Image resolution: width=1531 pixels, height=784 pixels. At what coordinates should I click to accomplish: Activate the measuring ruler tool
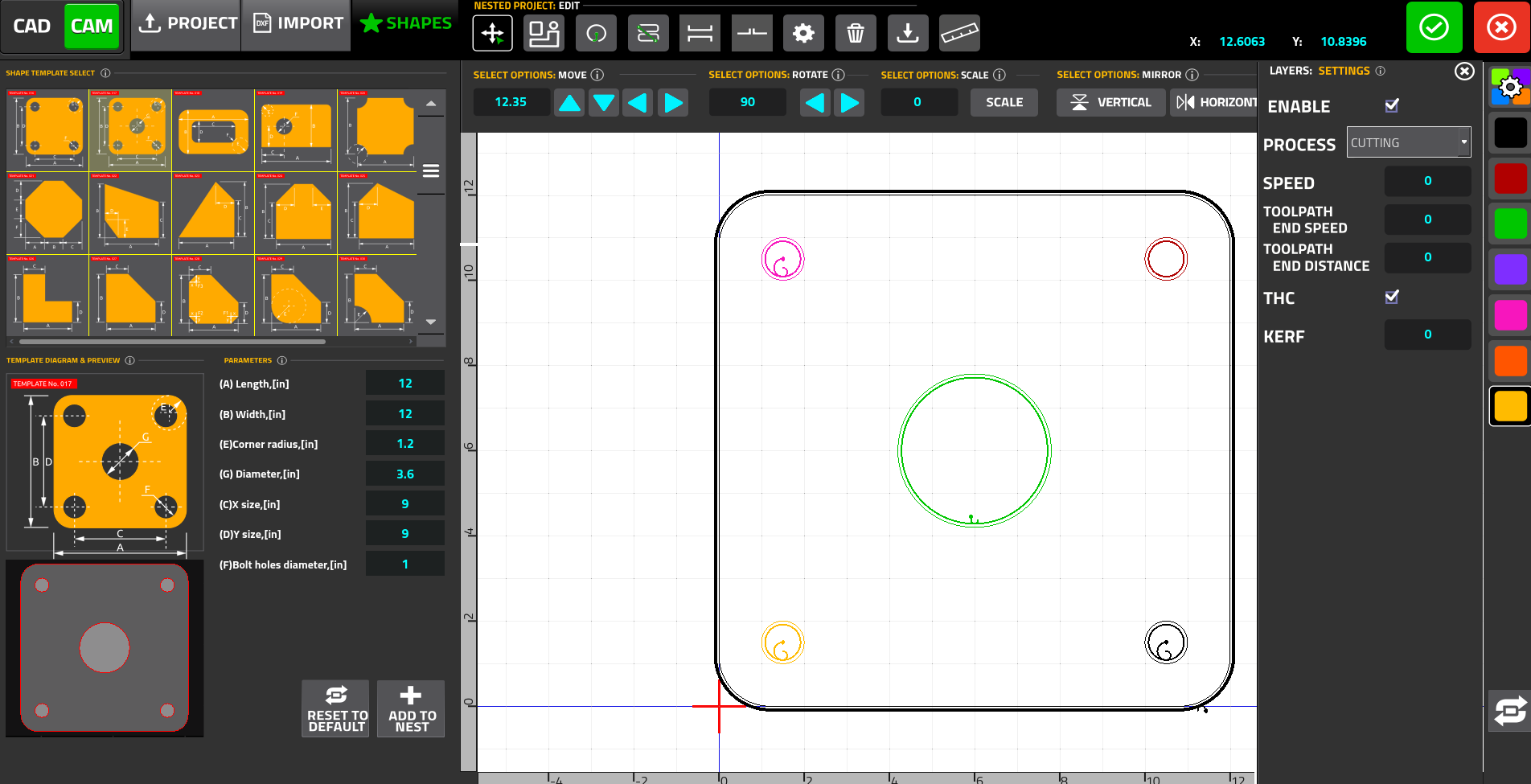click(958, 33)
